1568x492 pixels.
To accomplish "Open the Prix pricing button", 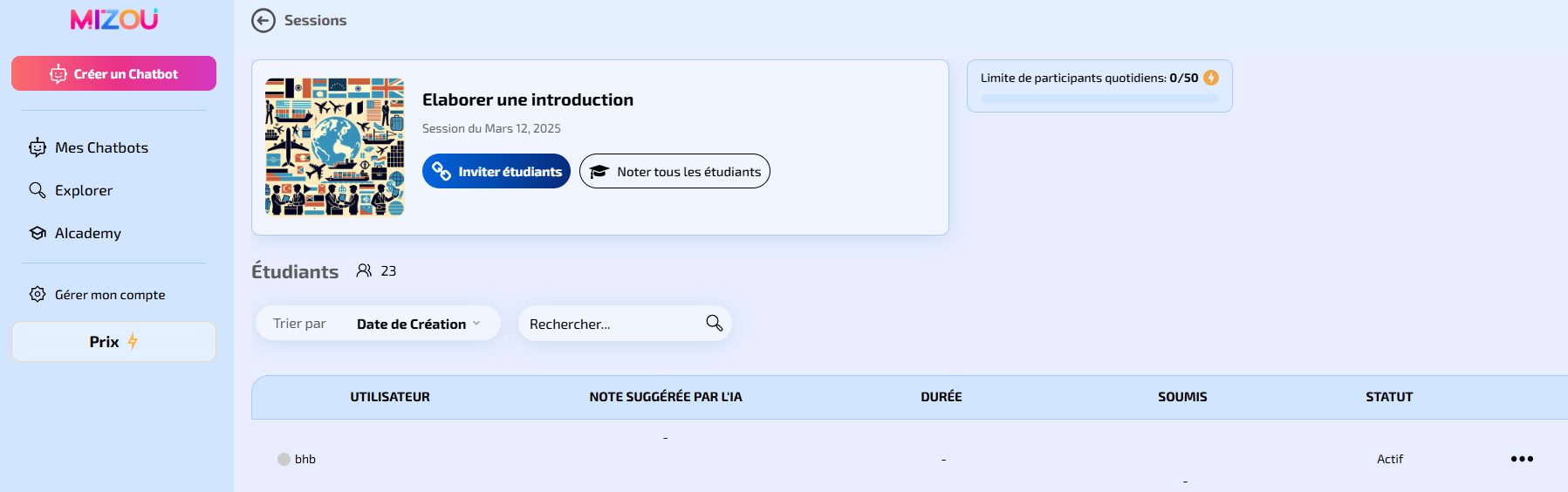I will pos(113,342).
